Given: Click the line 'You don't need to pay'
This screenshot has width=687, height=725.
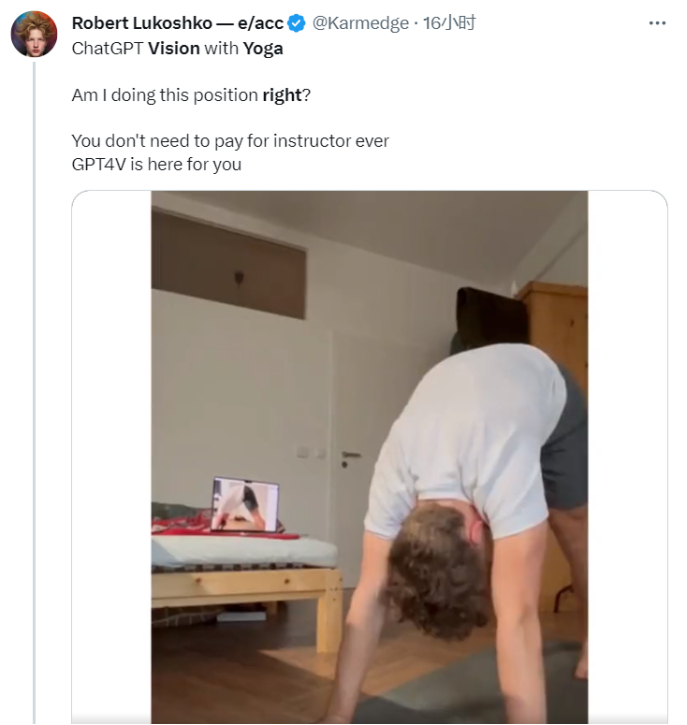Looking at the screenshot, I should [230, 141].
